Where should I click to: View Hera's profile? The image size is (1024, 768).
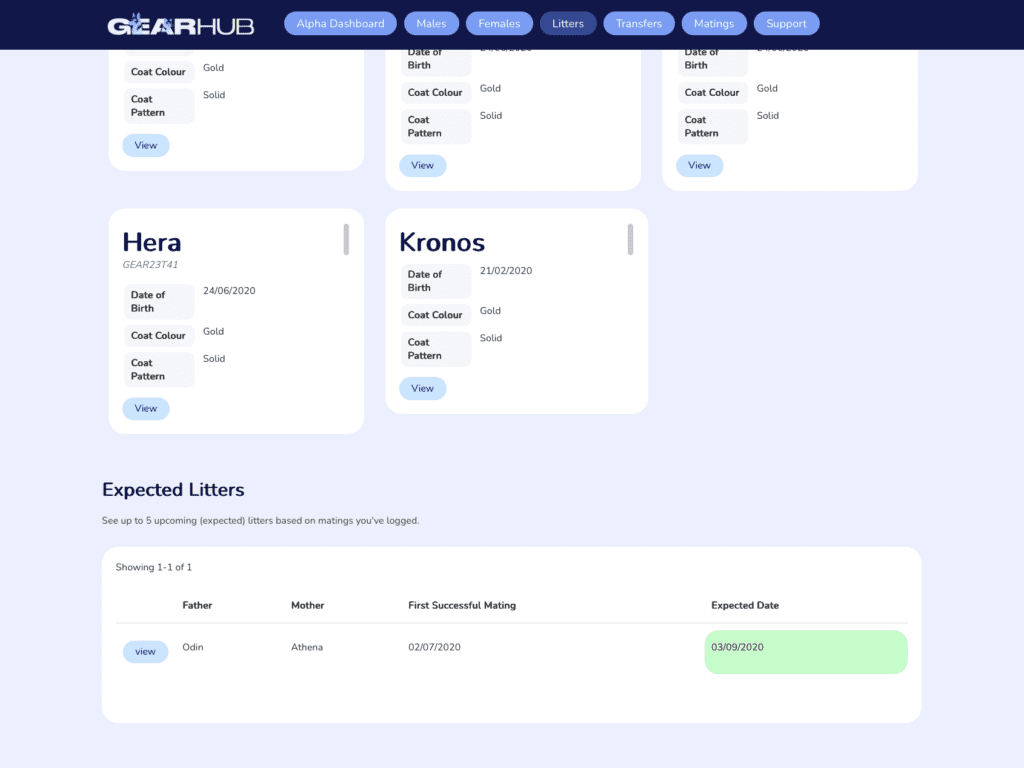click(x=146, y=408)
